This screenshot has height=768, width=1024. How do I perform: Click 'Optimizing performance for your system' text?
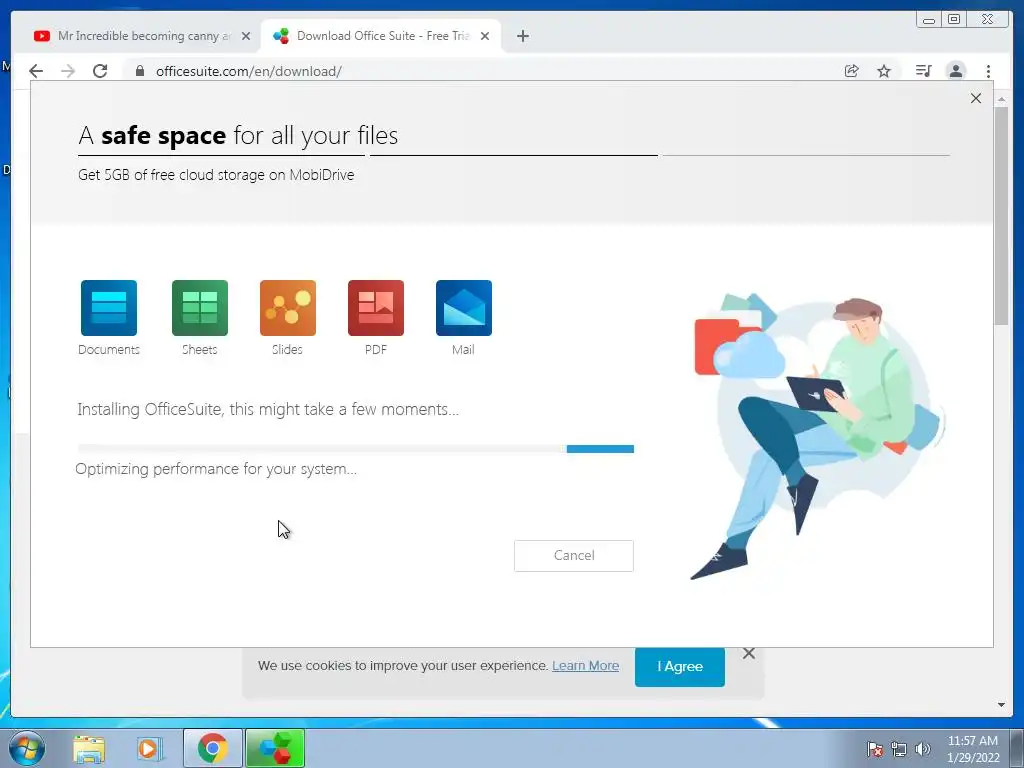pyautogui.click(x=216, y=469)
